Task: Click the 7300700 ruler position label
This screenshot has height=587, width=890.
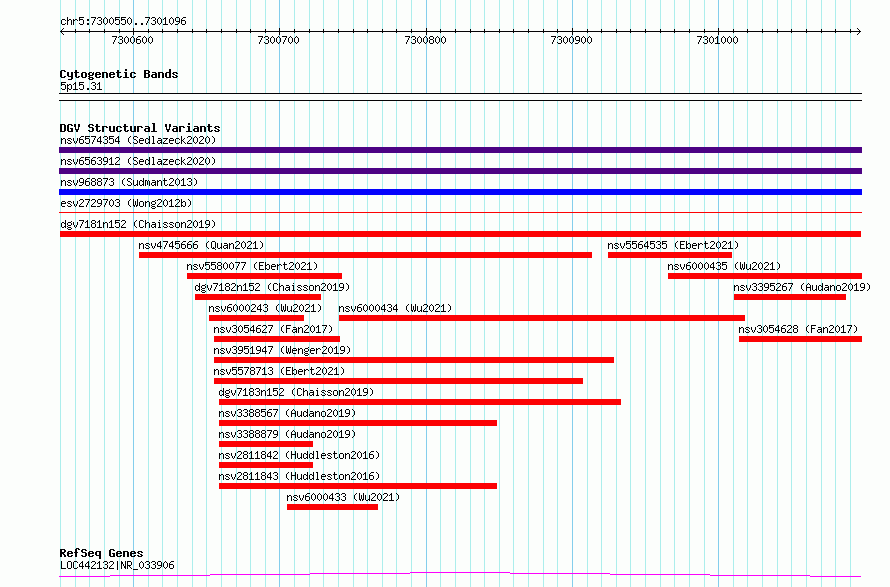Action: pos(278,40)
